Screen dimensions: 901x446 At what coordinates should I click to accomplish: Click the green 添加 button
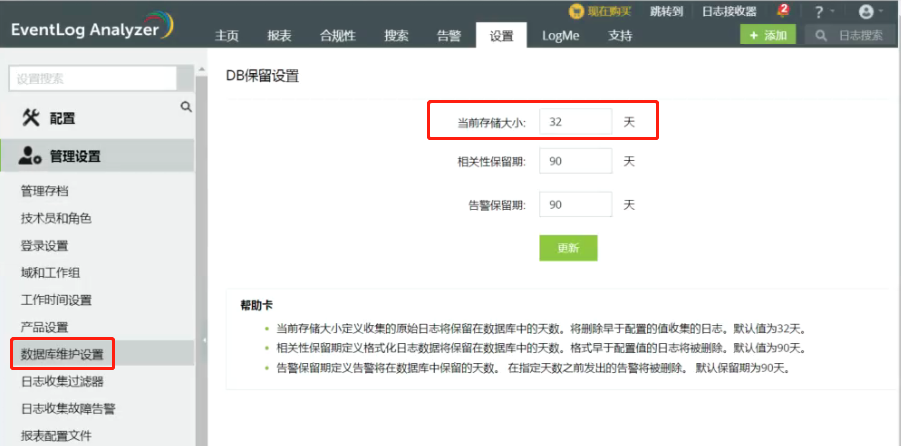(768, 35)
